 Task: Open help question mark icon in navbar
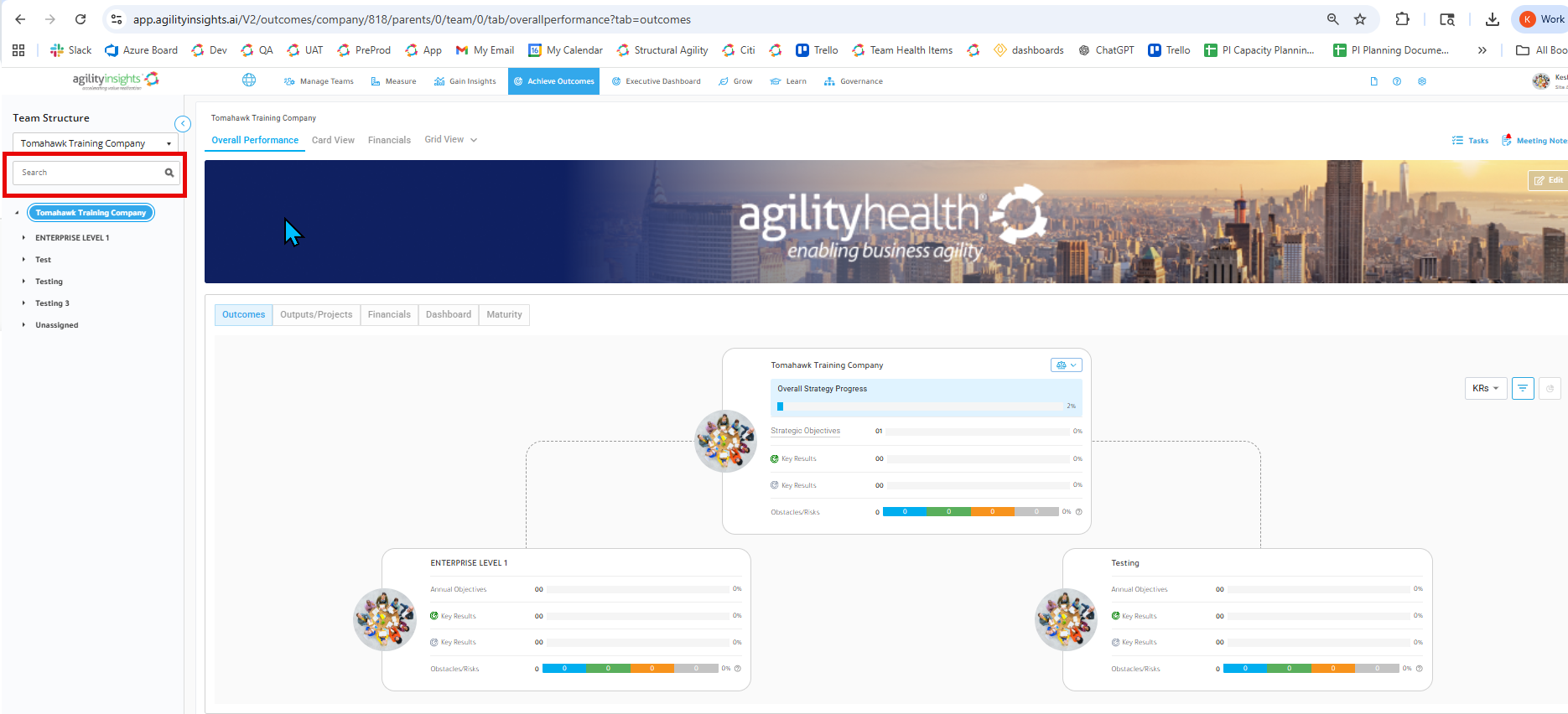pyautogui.click(x=1397, y=81)
